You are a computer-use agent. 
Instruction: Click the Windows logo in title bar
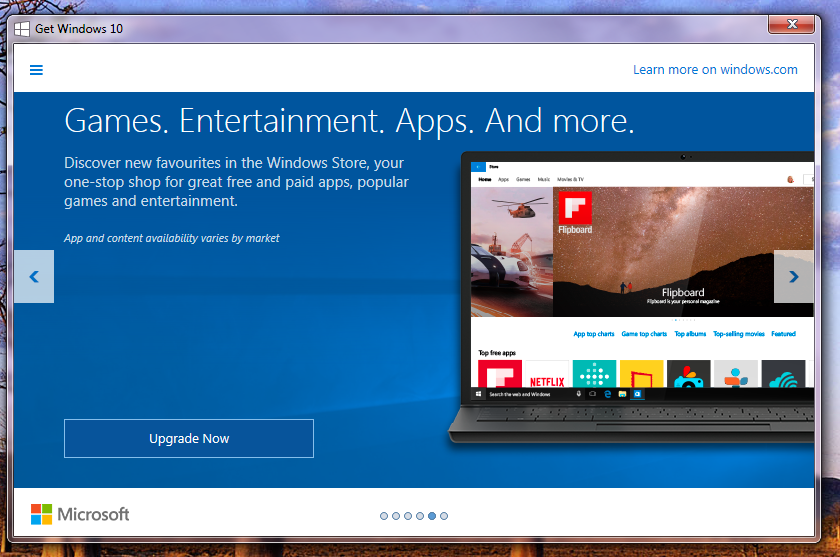coord(22,29)
